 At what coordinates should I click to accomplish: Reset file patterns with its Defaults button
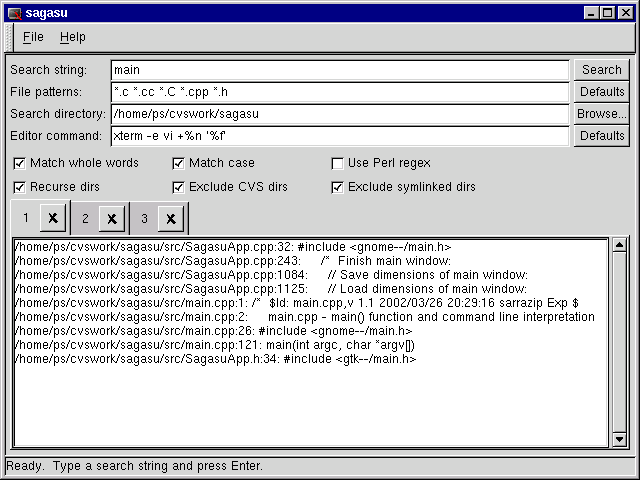tap(601, 92)
